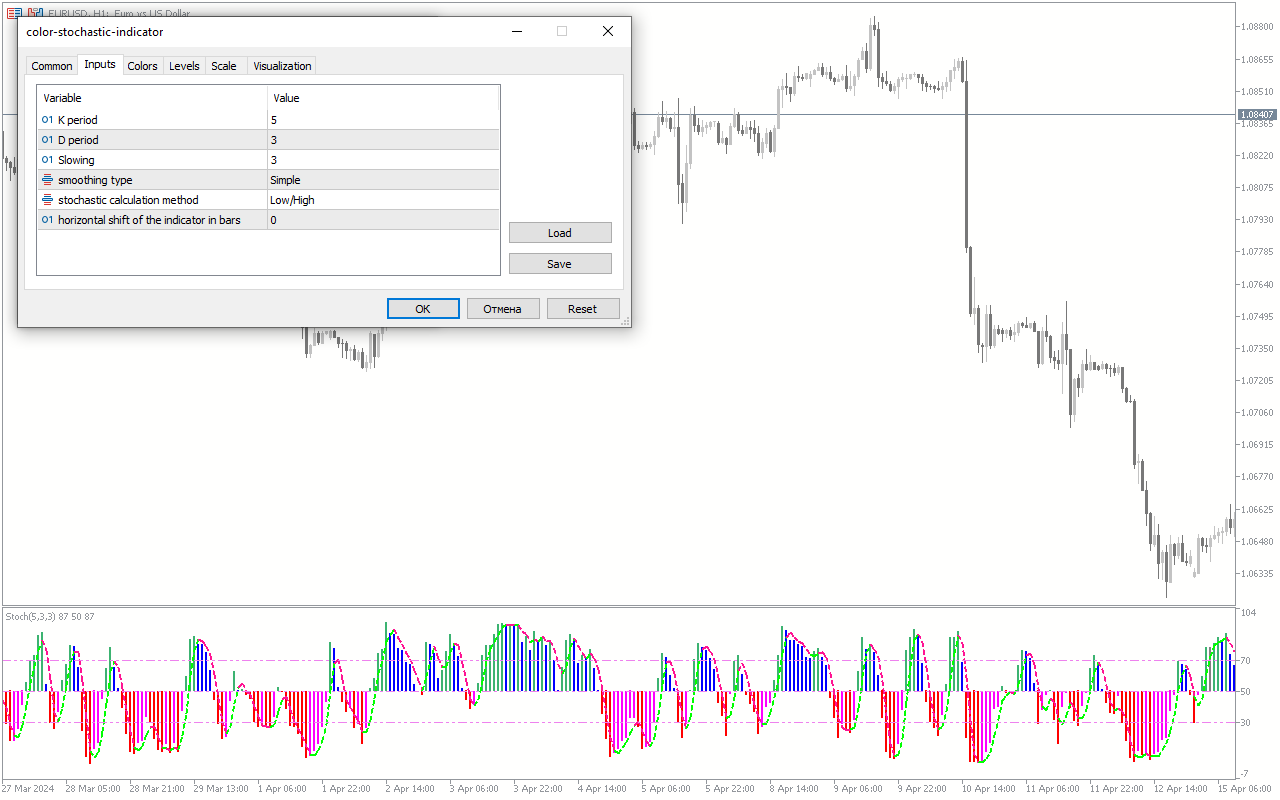Switch to the Scale tab

tap(224, 66)
